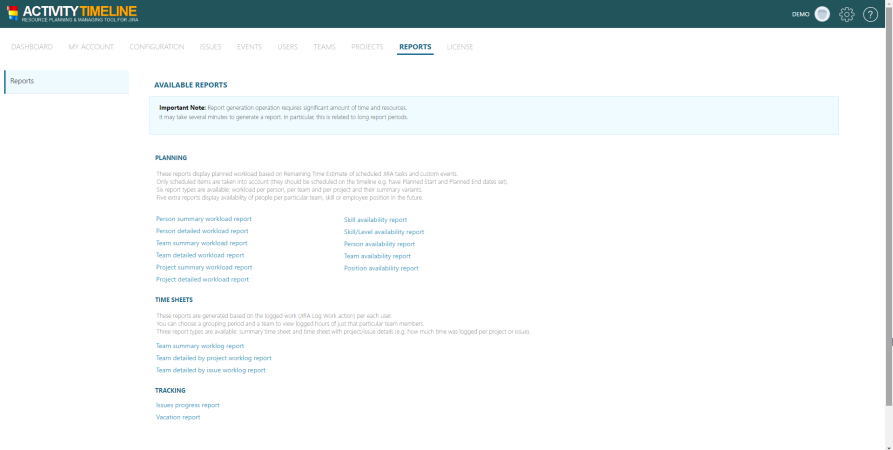Open the help question mark icon
Viewport: 893px width, 450px height.
pos(871,14)
